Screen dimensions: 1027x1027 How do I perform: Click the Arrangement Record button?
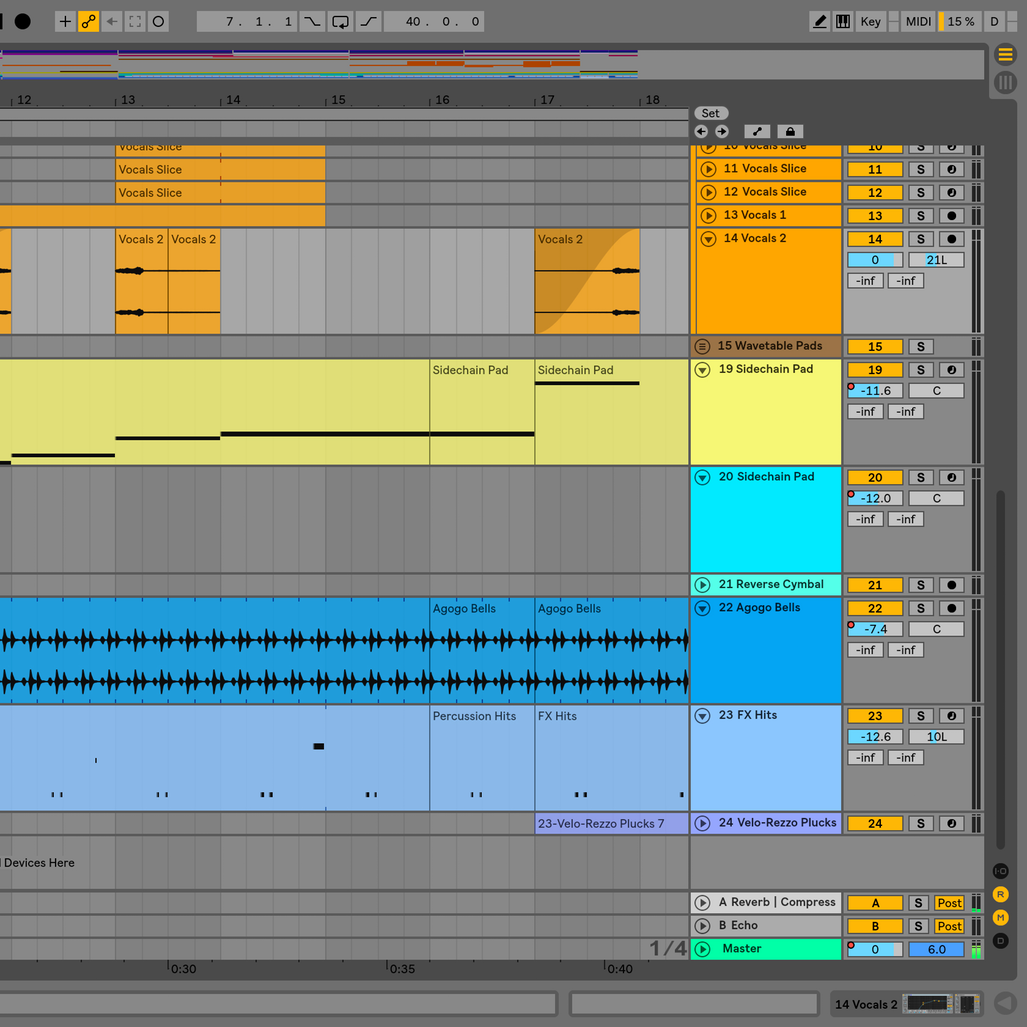[22, 22]
